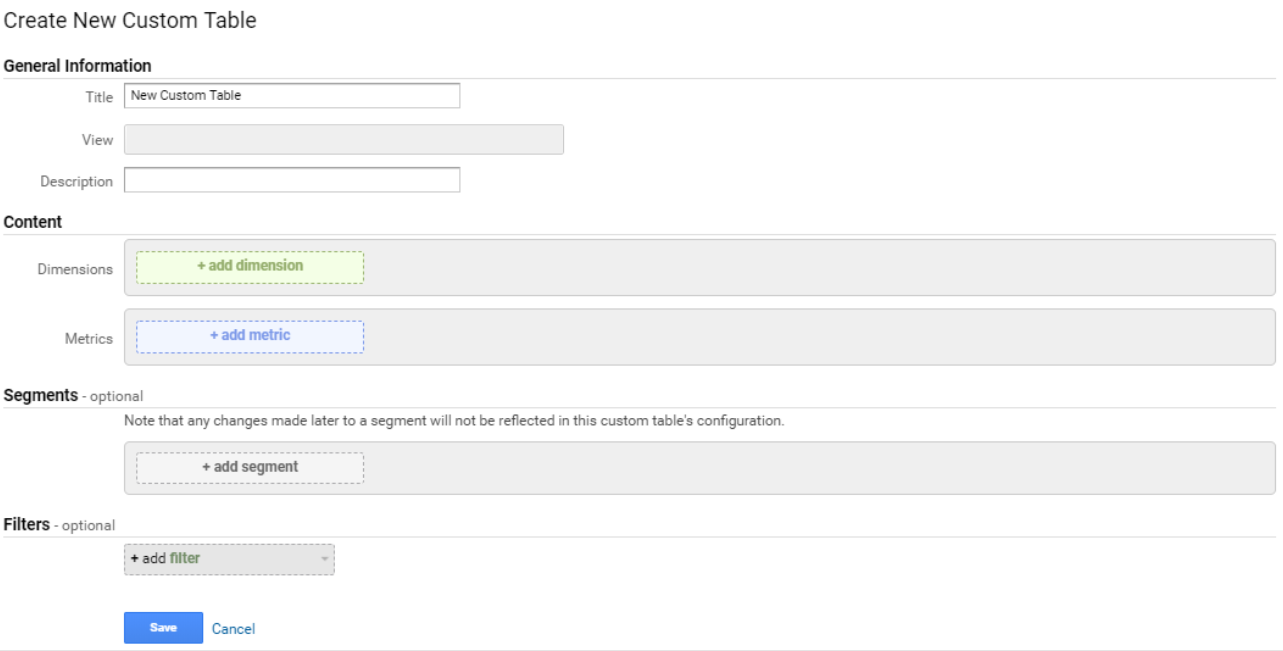Click the blue add metric button
The height and width of the screenshot is (651, 1283).
coord(250,336)
